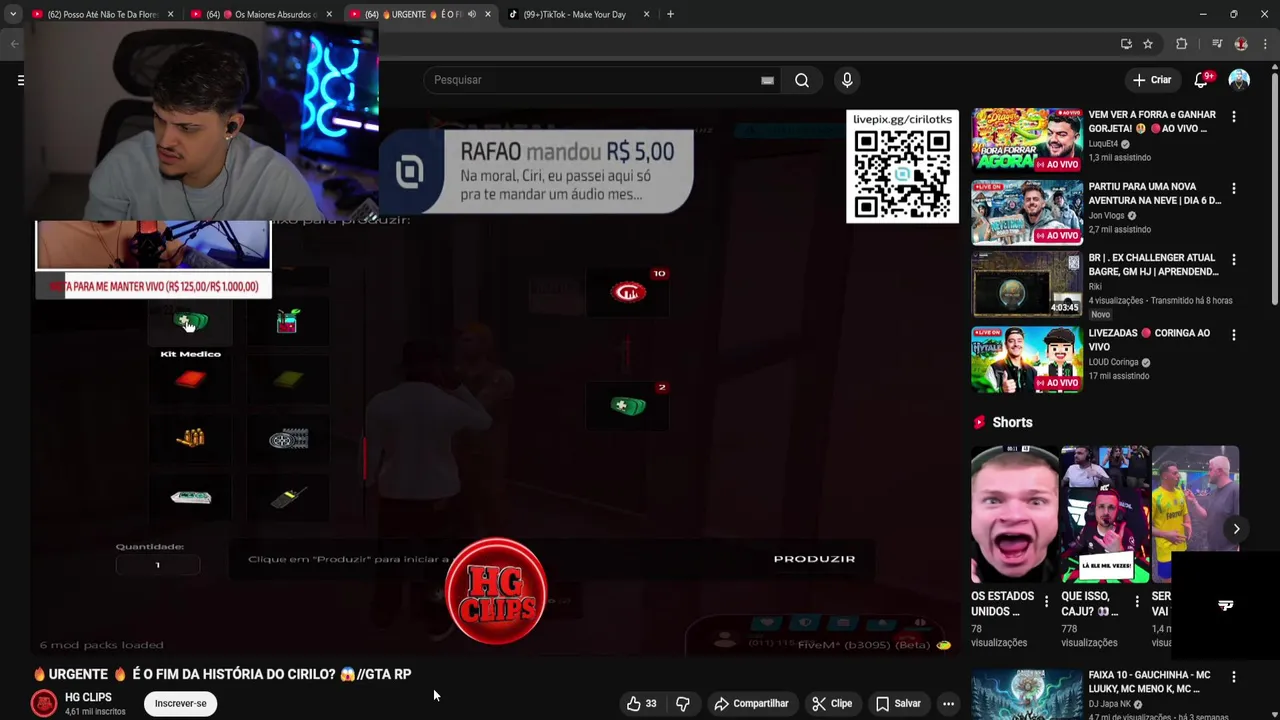Open the 'VEM VER A FORRA' live thumbnail
1280x720 pixels.
tap(1027, 140)
